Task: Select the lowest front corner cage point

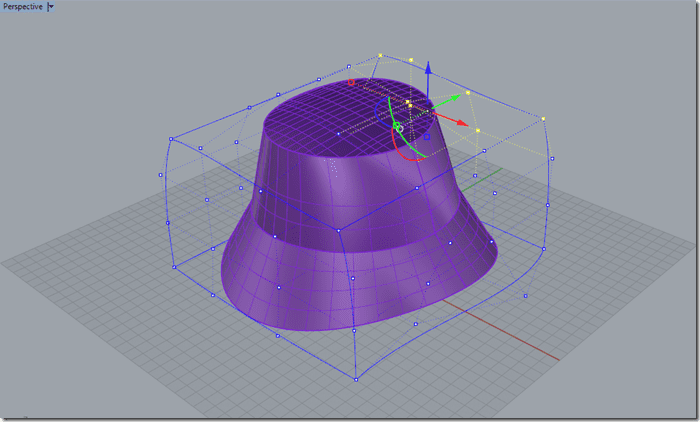Action: 356,379
